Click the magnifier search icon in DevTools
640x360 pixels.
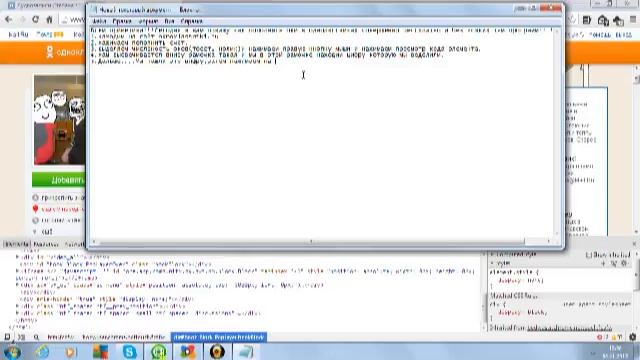36,337
